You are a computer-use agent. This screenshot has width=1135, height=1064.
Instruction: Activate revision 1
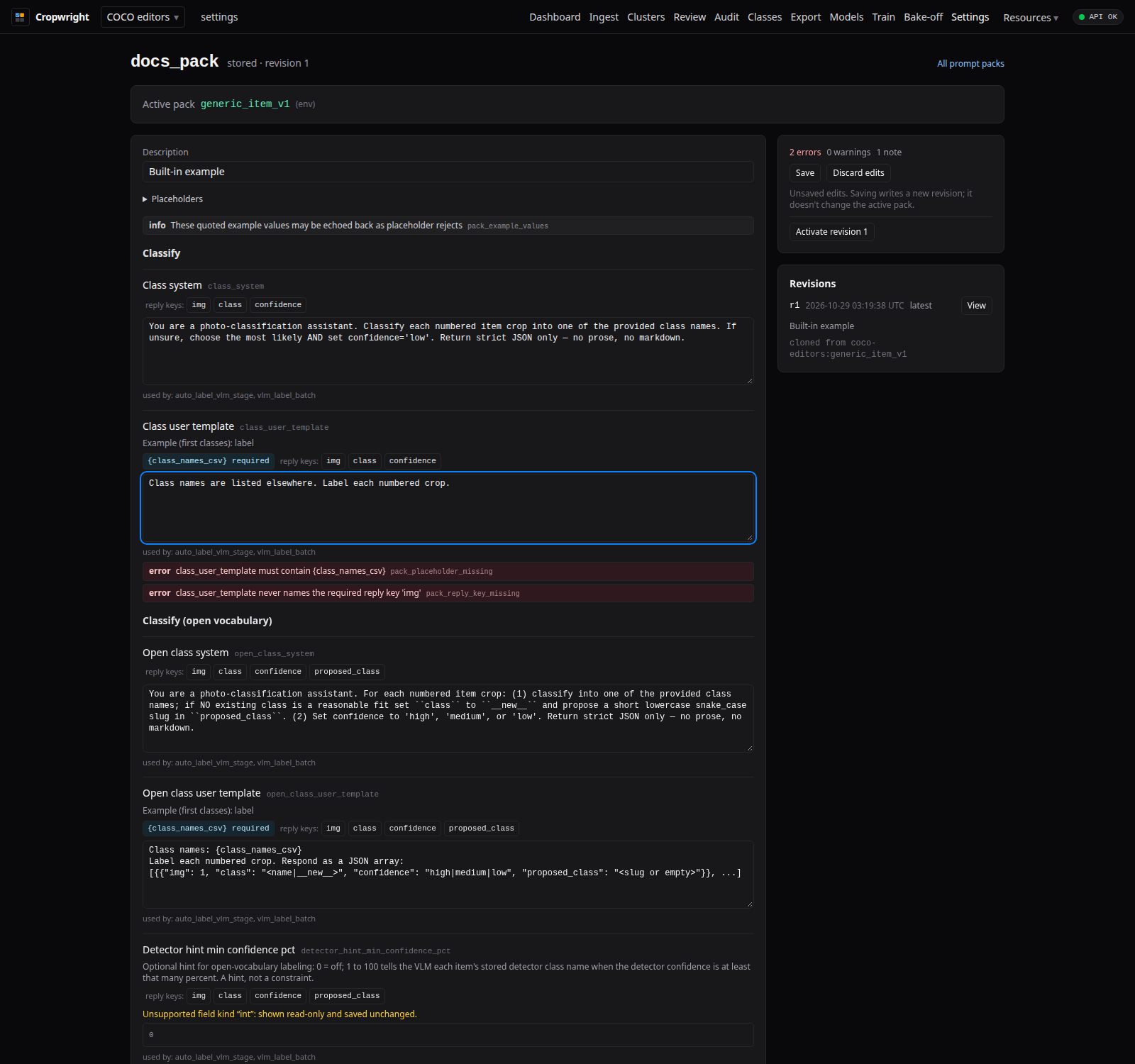(x=831, y=232)
